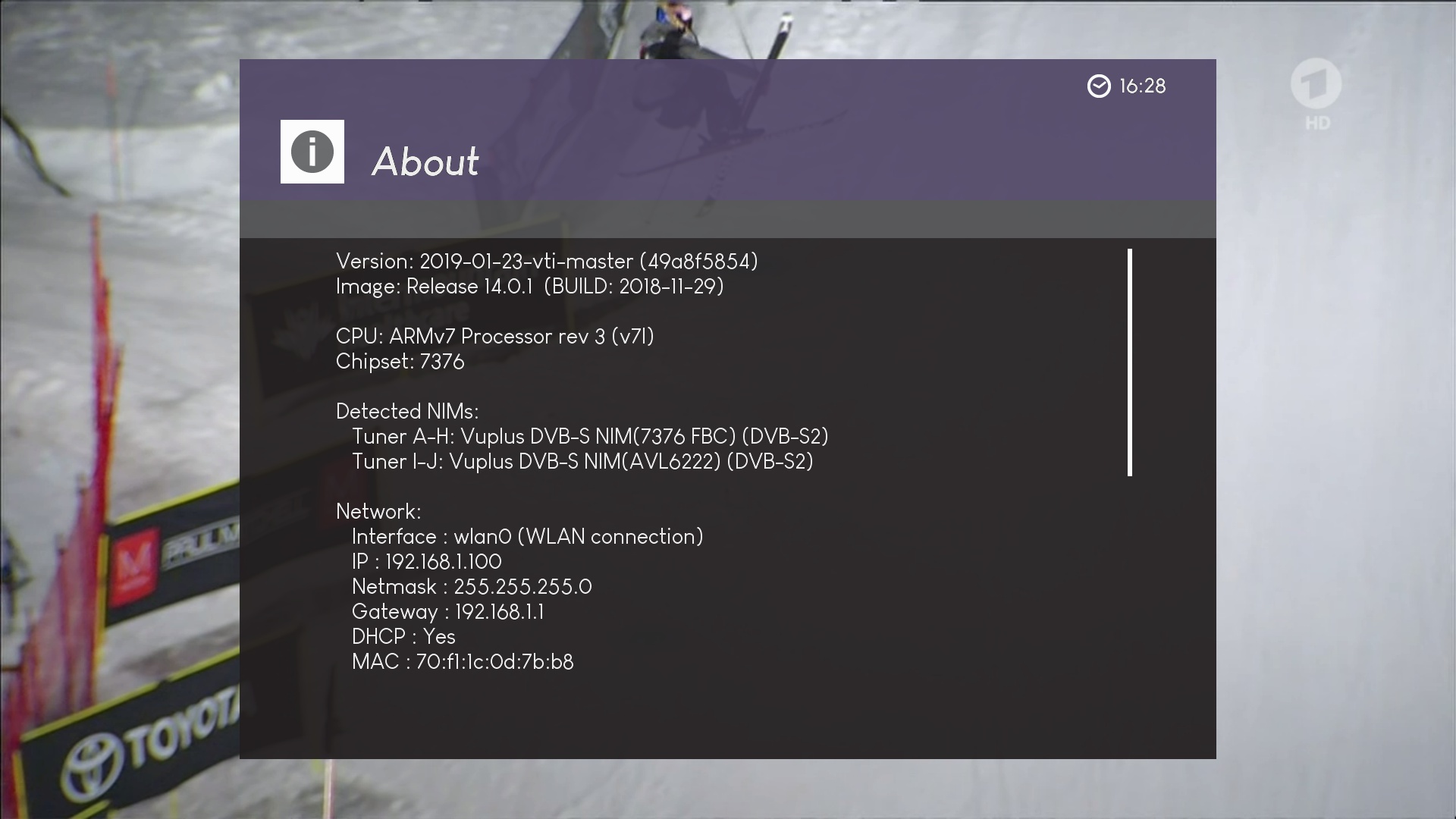Select the Chipset 7376 line

400,362
